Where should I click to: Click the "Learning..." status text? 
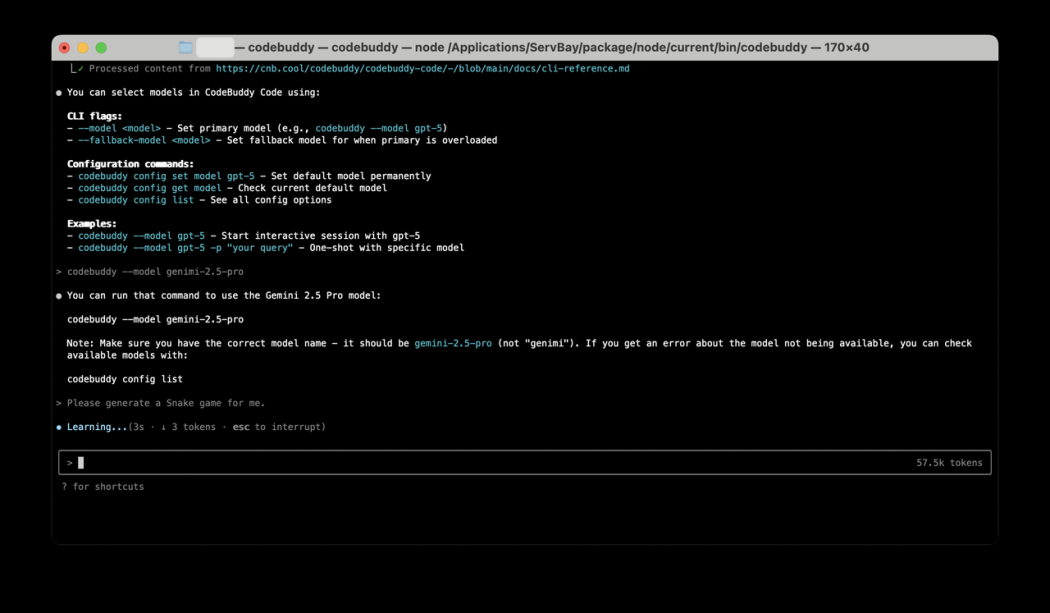(x=96, y=427)
